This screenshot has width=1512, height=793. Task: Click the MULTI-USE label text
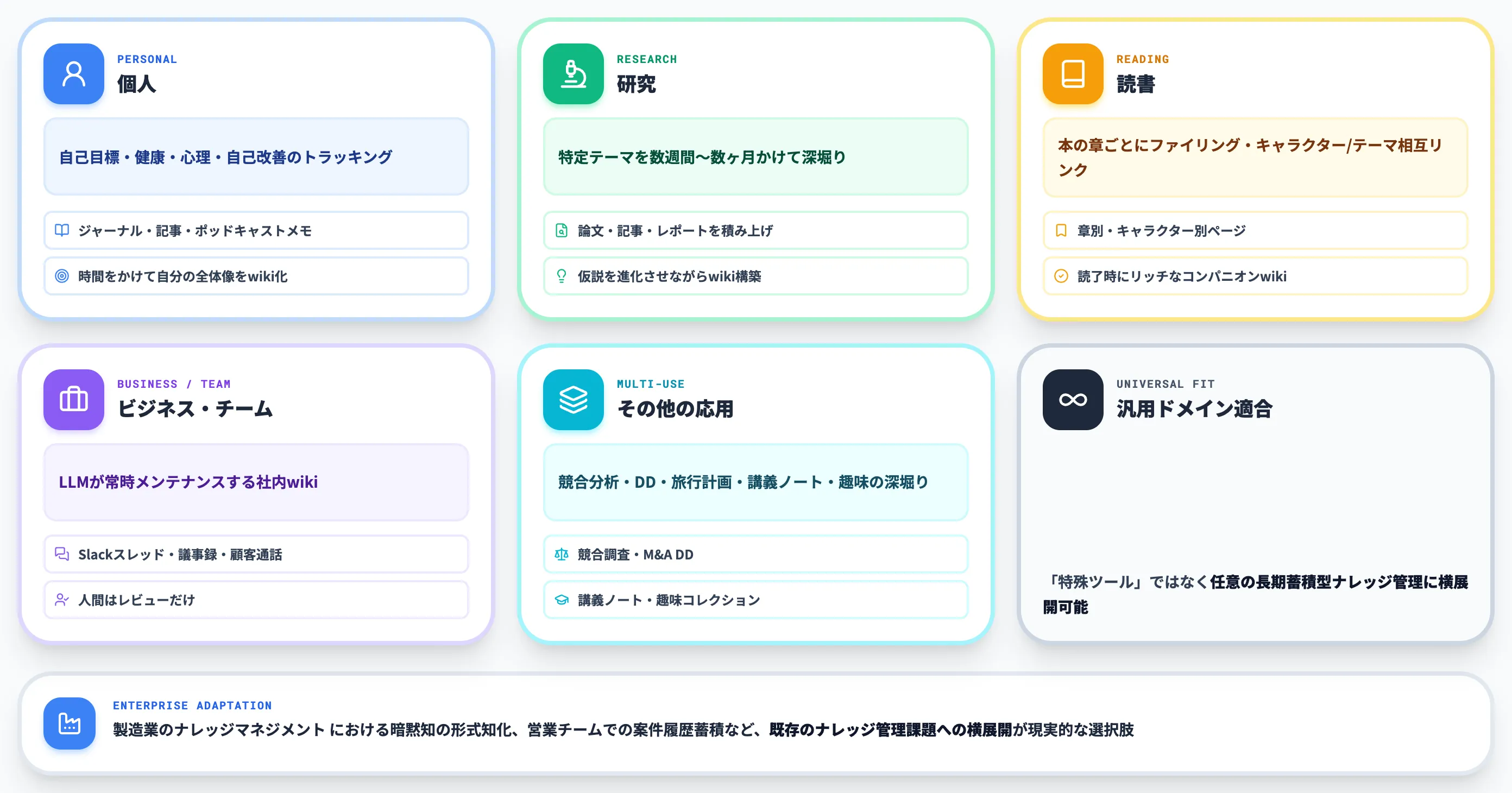click(650, 384)
